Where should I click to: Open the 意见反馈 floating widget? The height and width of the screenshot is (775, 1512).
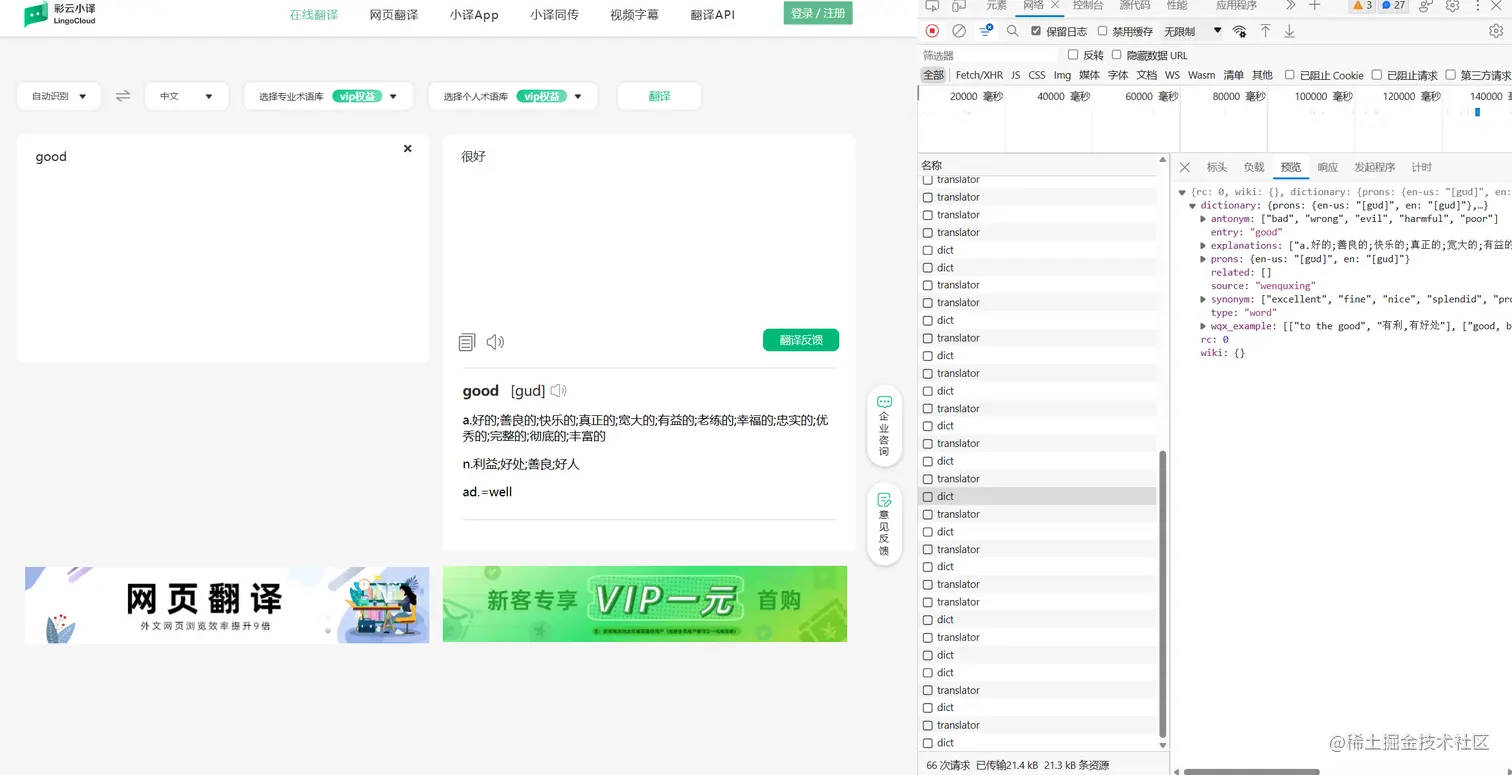click(884, 524)
